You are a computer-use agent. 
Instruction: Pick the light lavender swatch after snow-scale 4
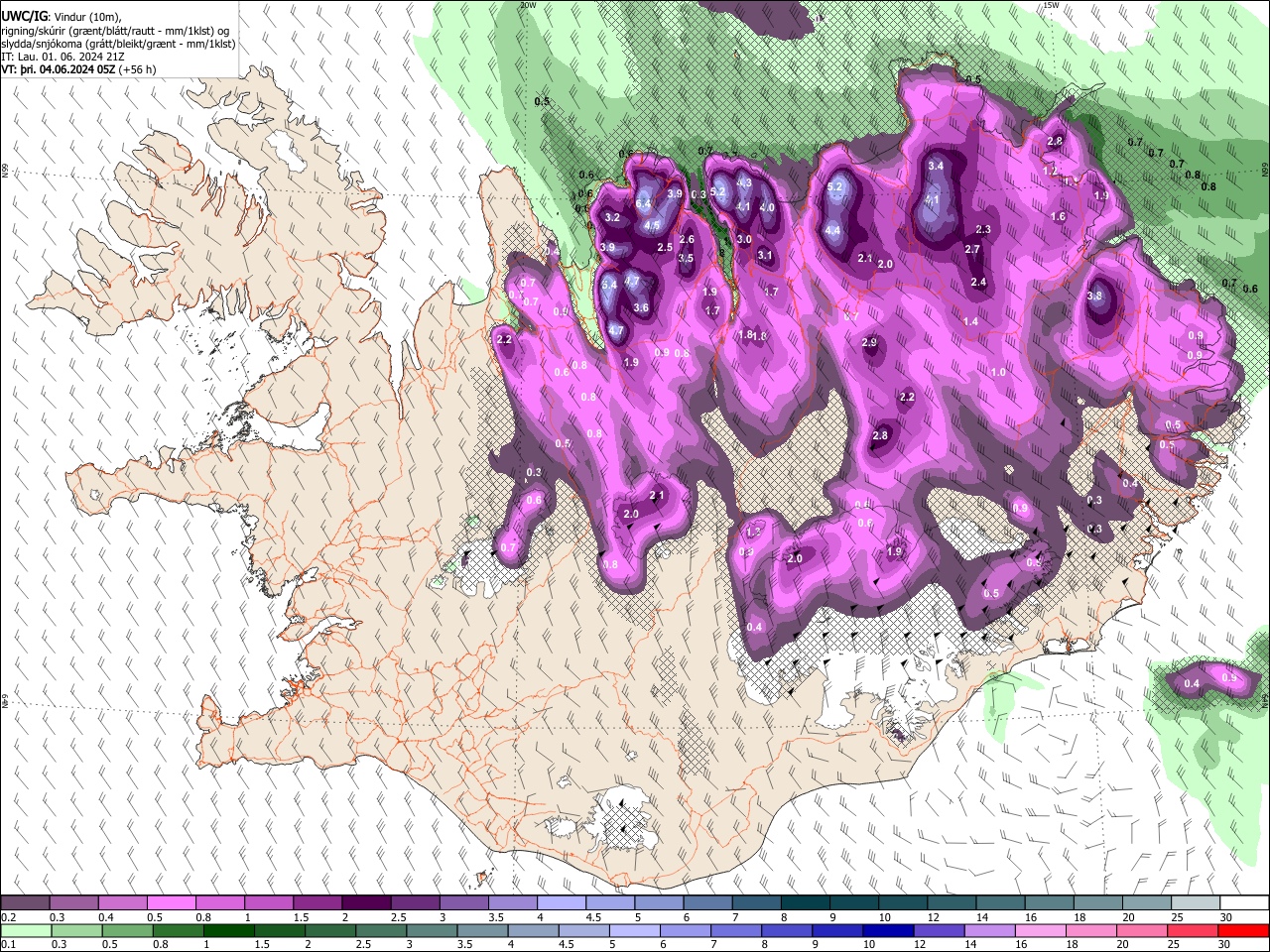[562, 903]
